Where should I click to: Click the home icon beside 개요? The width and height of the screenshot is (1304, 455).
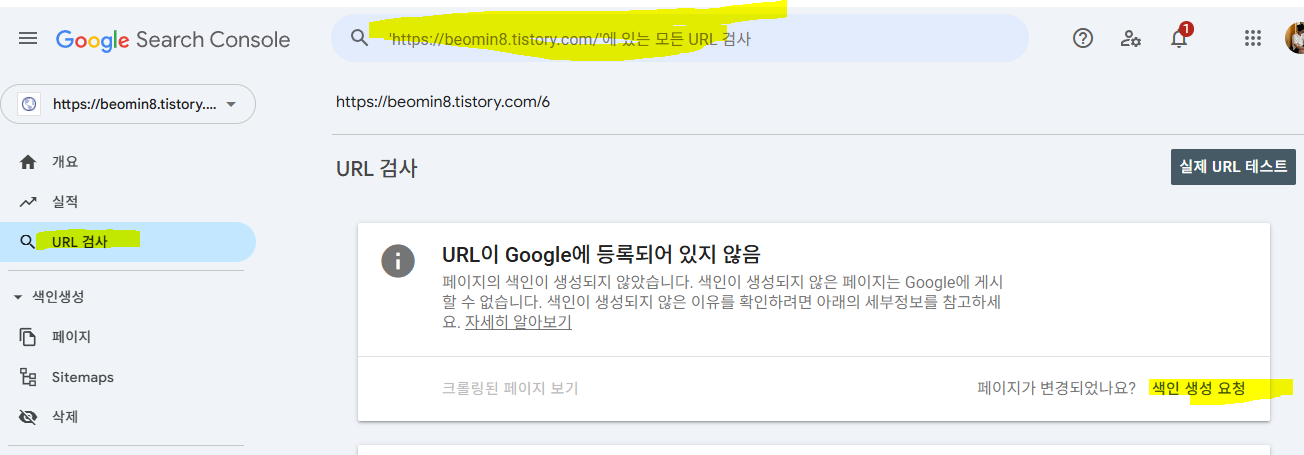tap(28, 162)
